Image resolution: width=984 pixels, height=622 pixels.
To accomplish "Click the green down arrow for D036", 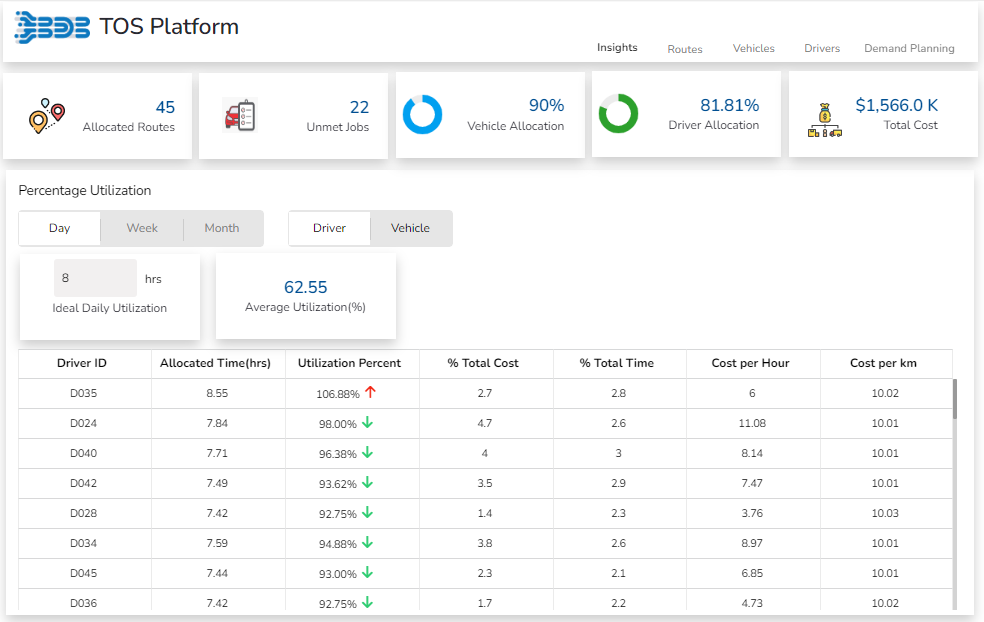I will point(368,603).
